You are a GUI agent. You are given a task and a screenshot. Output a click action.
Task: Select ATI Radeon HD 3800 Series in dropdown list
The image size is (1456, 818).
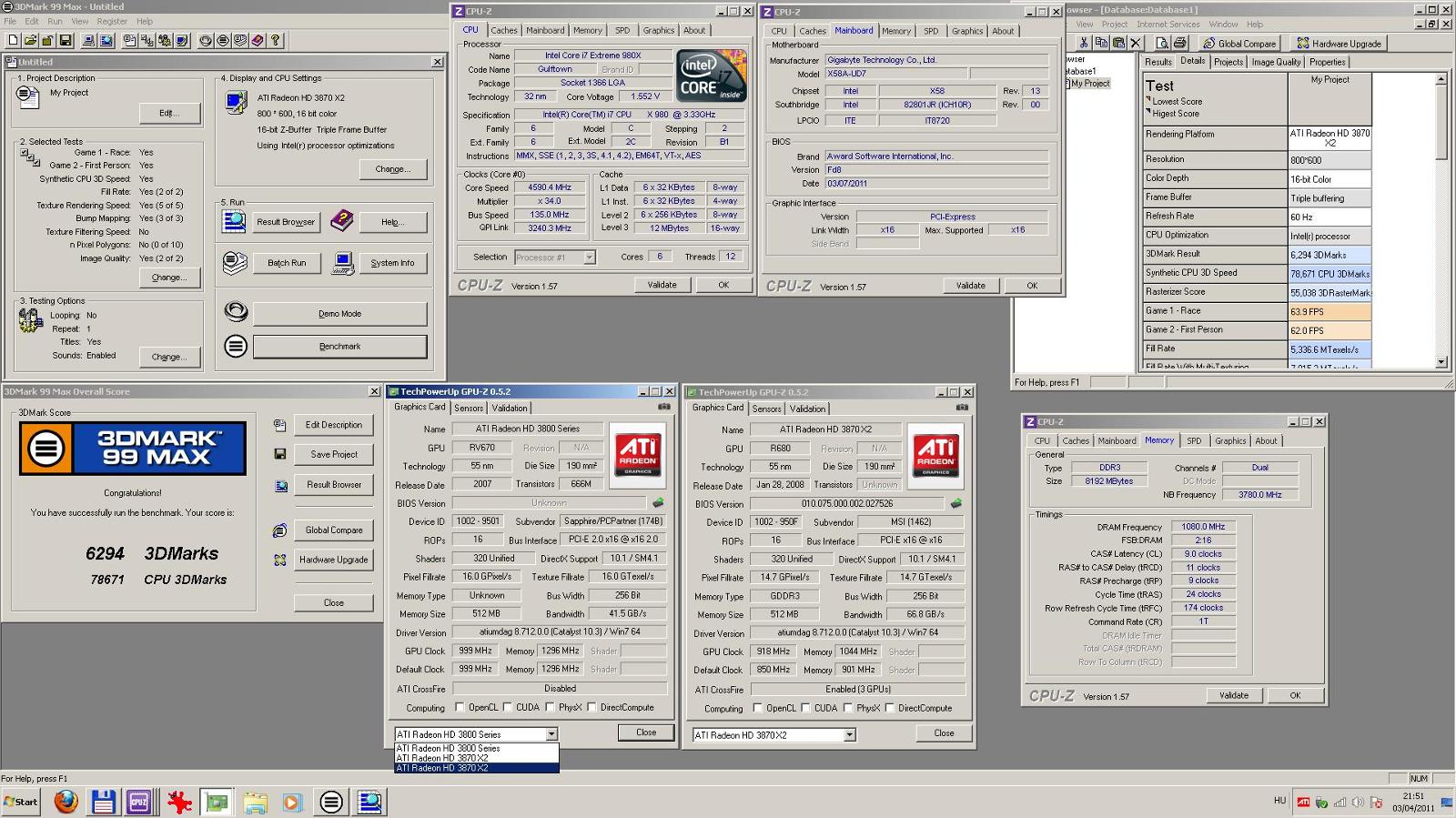tap(477, 748)
